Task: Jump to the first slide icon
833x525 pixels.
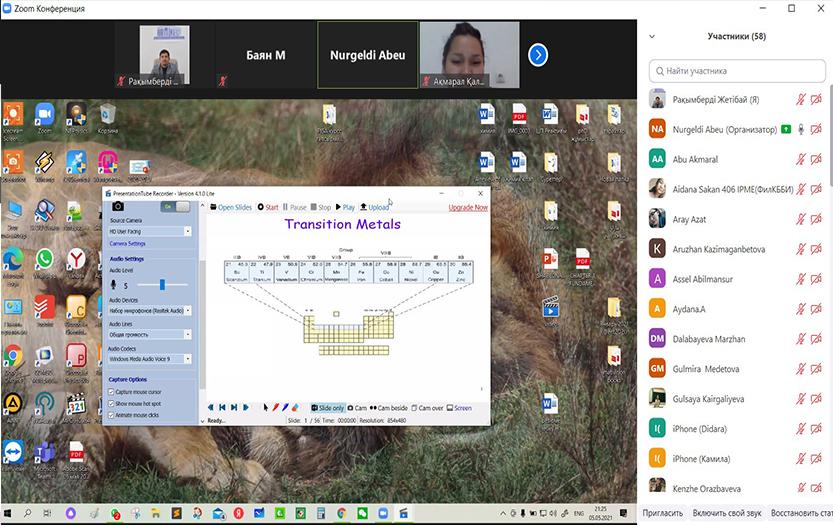Action: 222,408
